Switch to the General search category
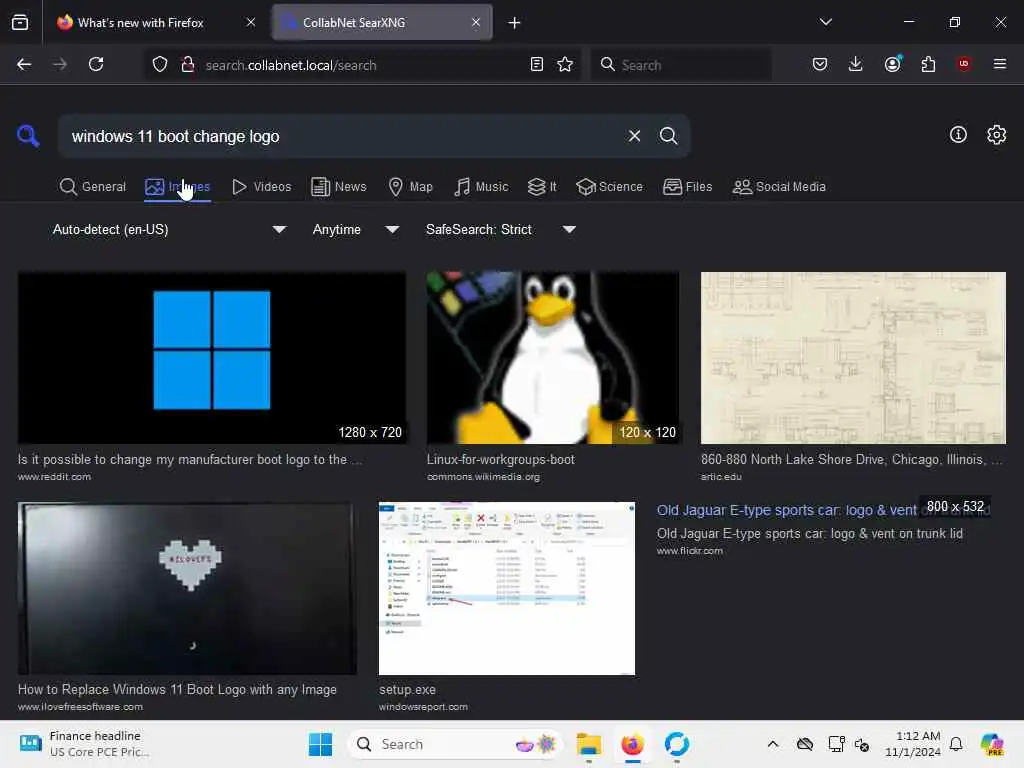This screenshot has width=1024, height=768. coord(92,187)
